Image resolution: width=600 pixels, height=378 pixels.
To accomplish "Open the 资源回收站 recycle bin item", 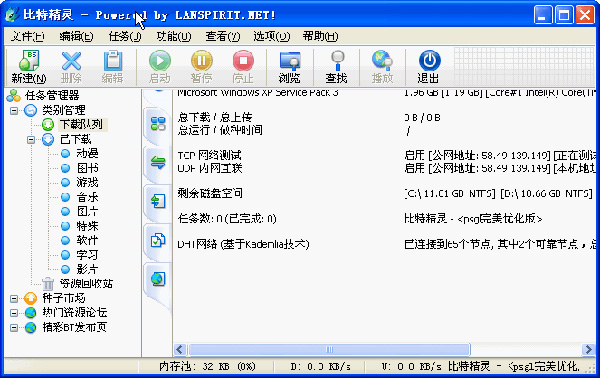I will point(86,284).
